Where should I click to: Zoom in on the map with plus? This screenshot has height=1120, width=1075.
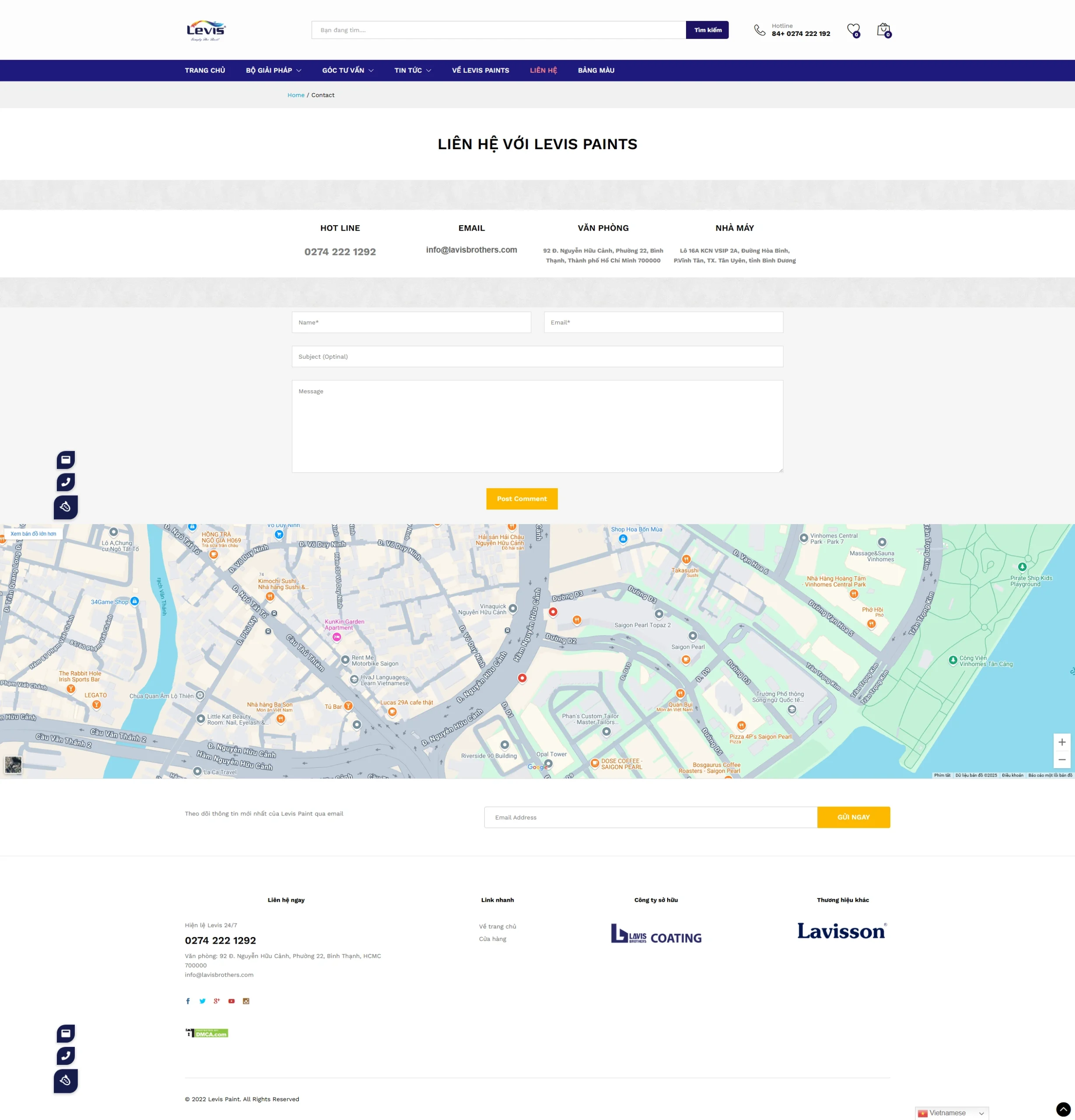click(x=1062, y=742)
